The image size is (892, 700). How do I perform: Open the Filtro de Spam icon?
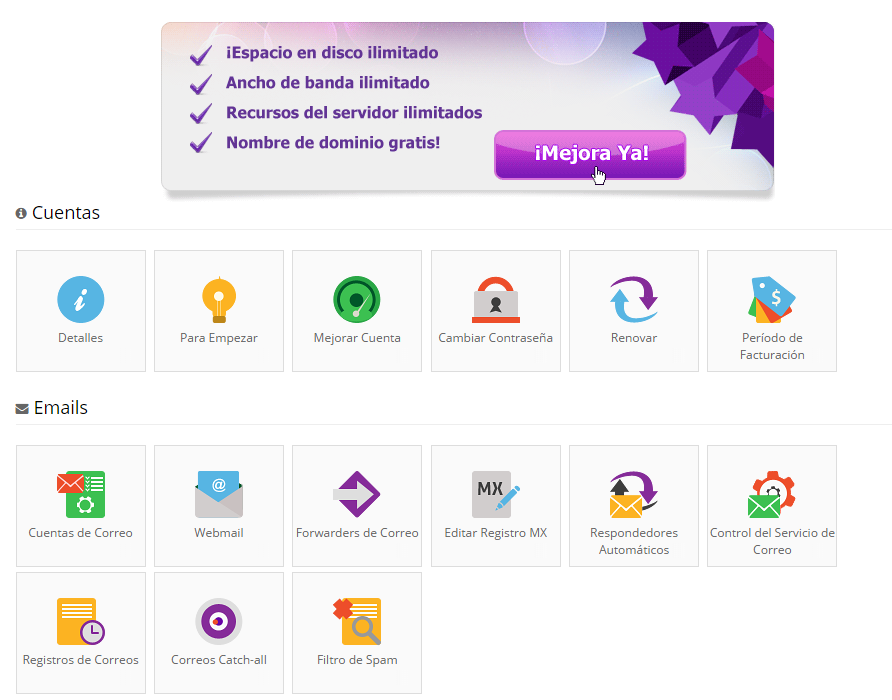pos(357,621)
